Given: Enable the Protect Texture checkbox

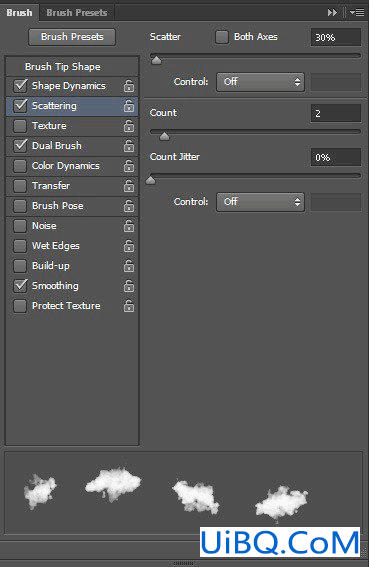Looking at the screenshot, I should click(20, 306).
